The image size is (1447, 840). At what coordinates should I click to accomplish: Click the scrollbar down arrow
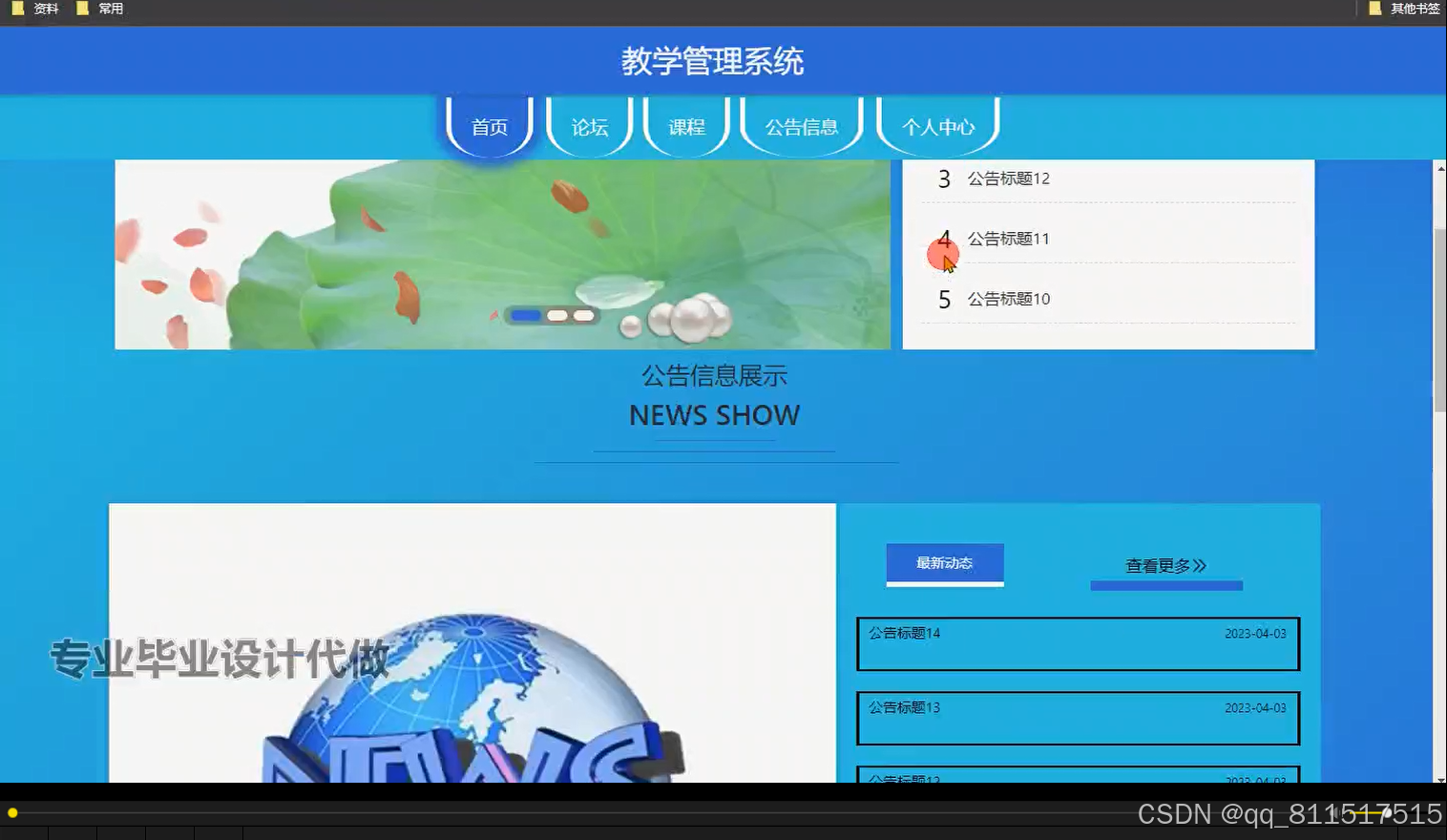(x=1438, y=778)
